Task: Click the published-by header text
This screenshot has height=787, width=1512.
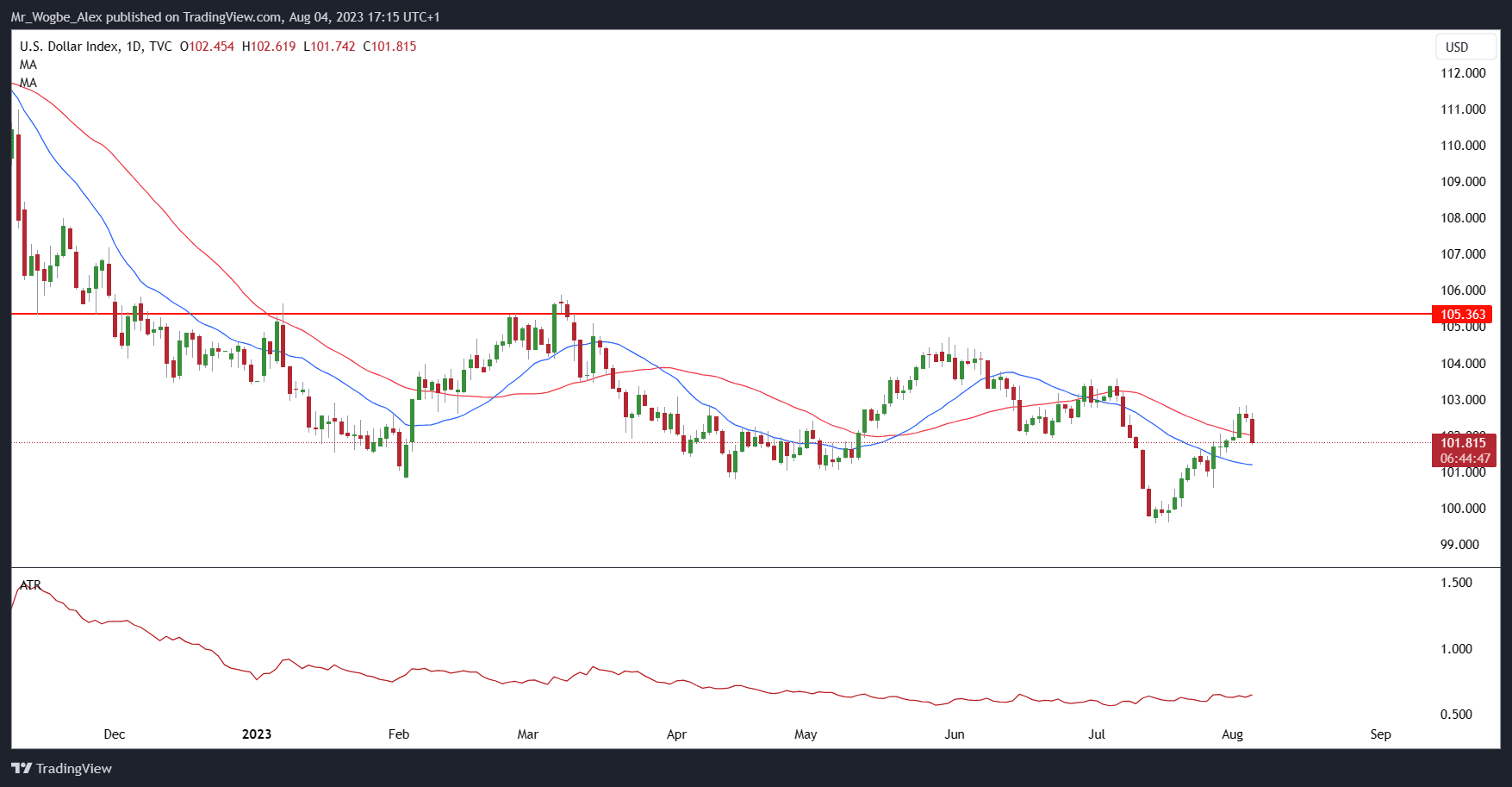Action: pos(225,17)
